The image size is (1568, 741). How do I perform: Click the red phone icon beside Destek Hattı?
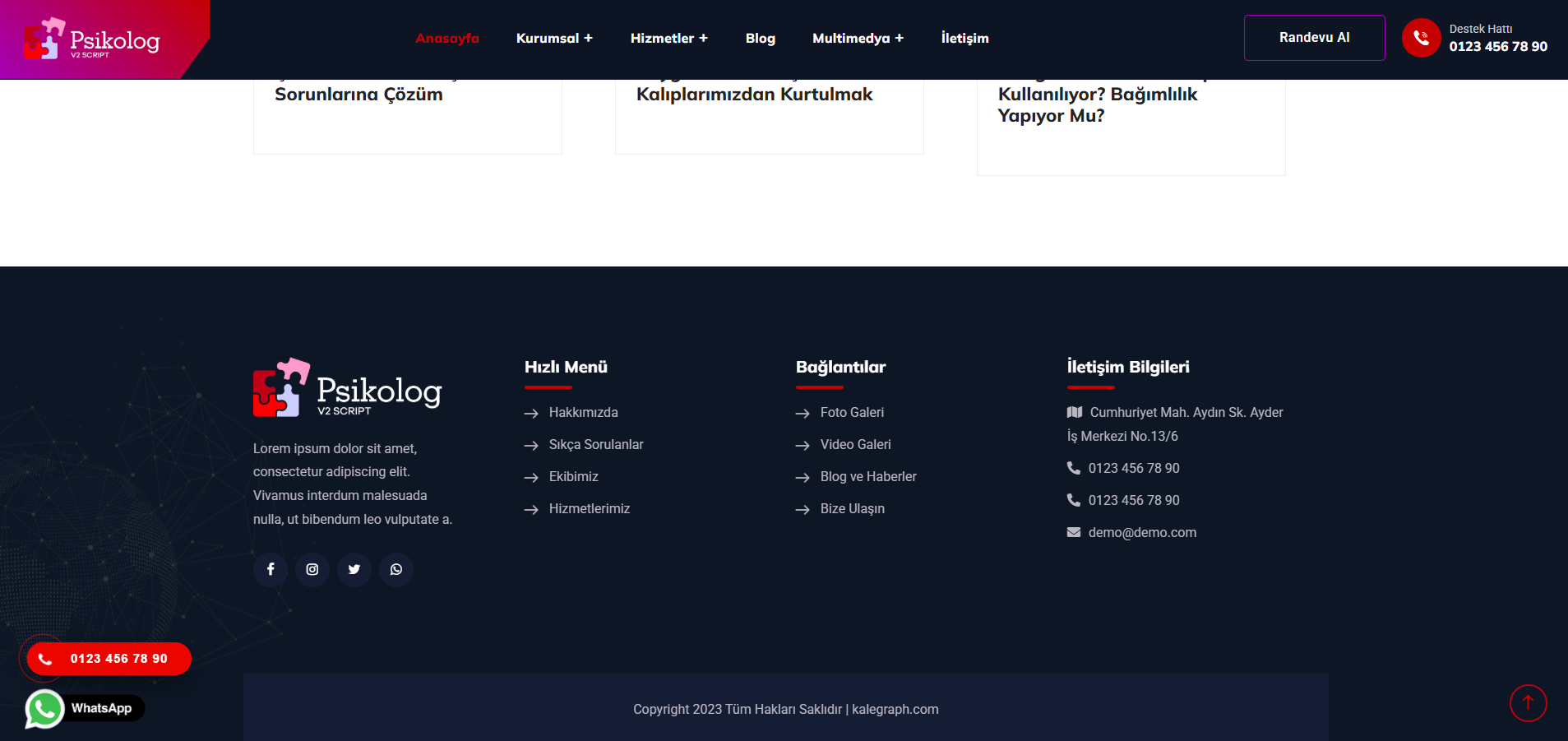coord(1421,38)
